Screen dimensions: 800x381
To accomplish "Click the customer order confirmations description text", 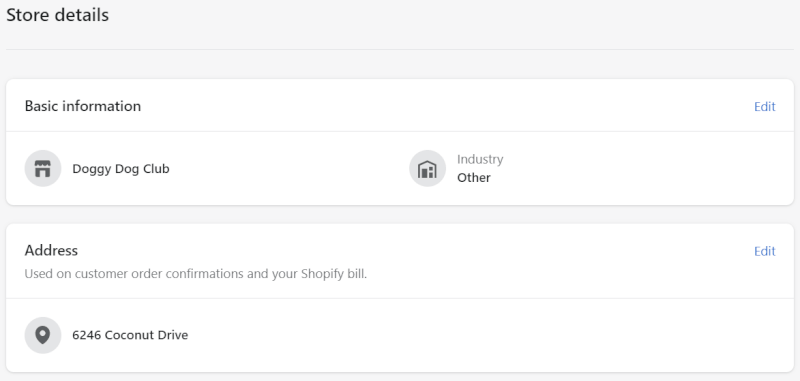I will point(196,274).
